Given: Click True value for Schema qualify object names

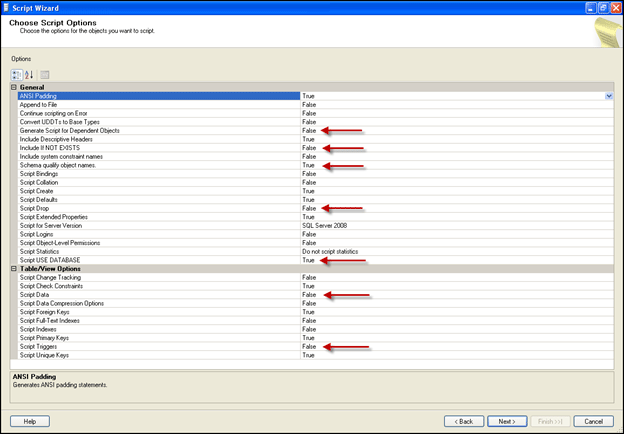Looking at the screenshot, I should (308, 165).
